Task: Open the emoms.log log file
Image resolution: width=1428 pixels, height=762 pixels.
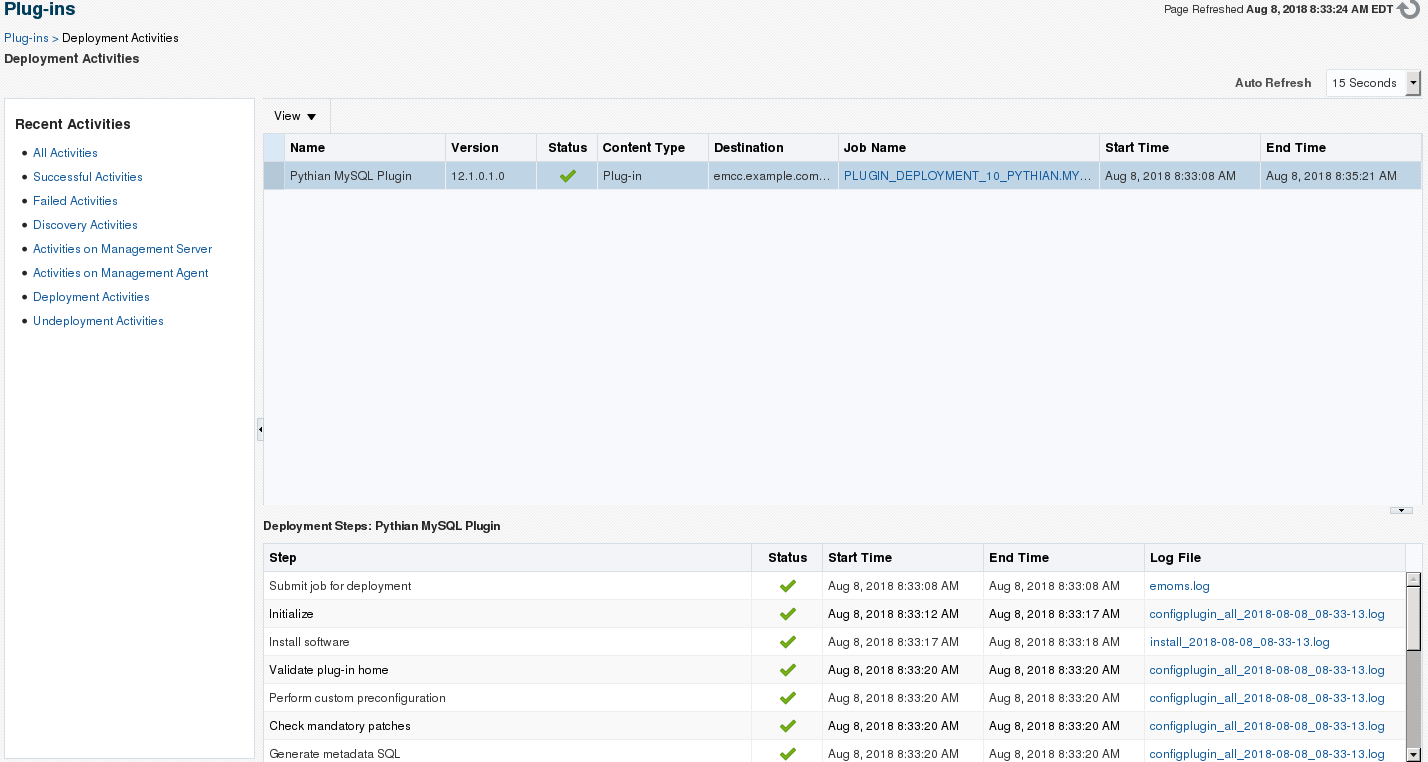Action: click(x=1179, y=586)
